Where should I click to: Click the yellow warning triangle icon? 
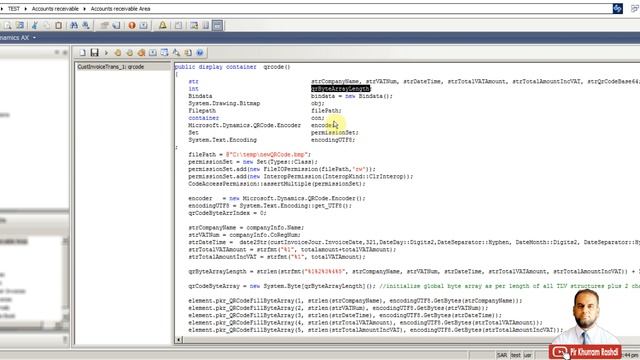(x=163, y=25)
